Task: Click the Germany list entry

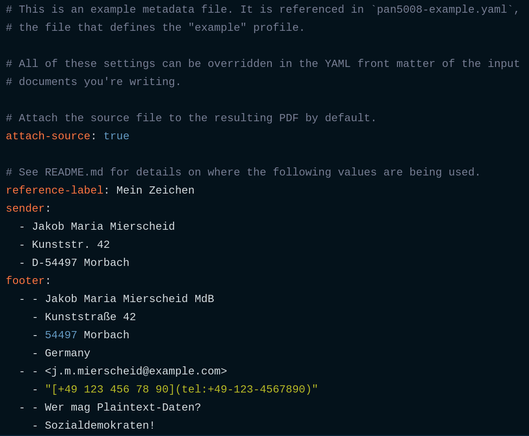Action: click(67, 353)
